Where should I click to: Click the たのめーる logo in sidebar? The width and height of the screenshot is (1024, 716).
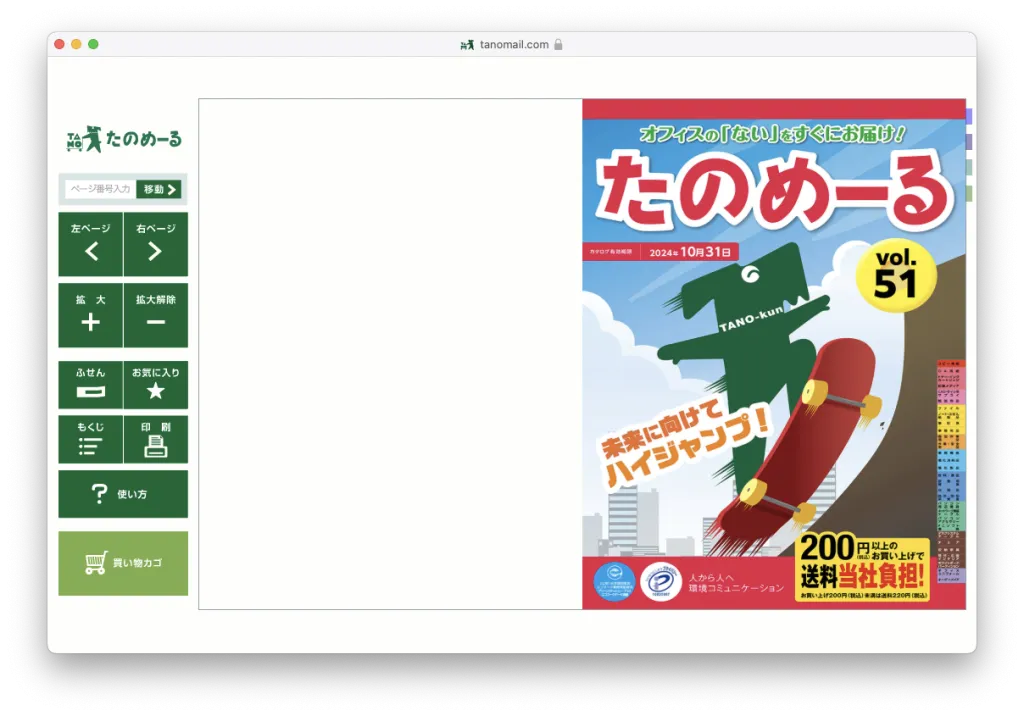click(x=124, y=138)
